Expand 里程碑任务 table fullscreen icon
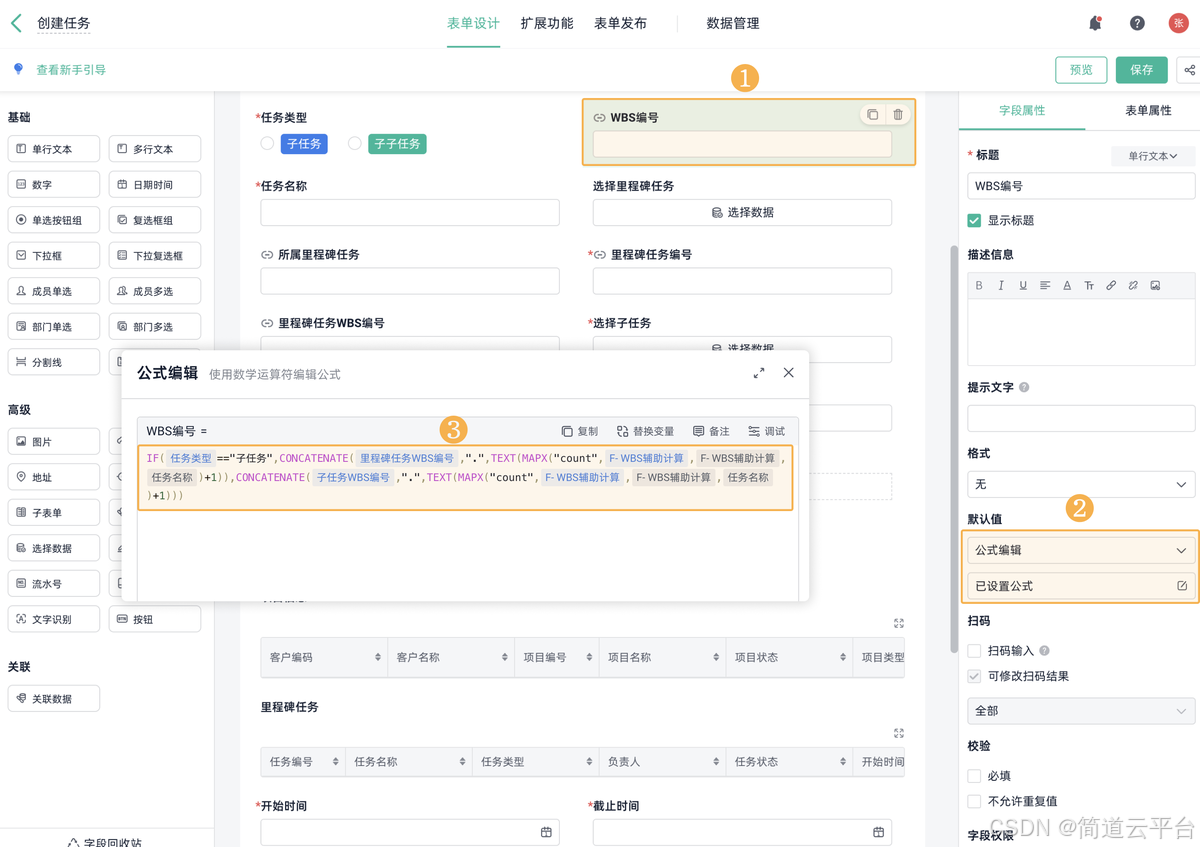Screen dimensions: 1200x847 click(x=898, y=733)
